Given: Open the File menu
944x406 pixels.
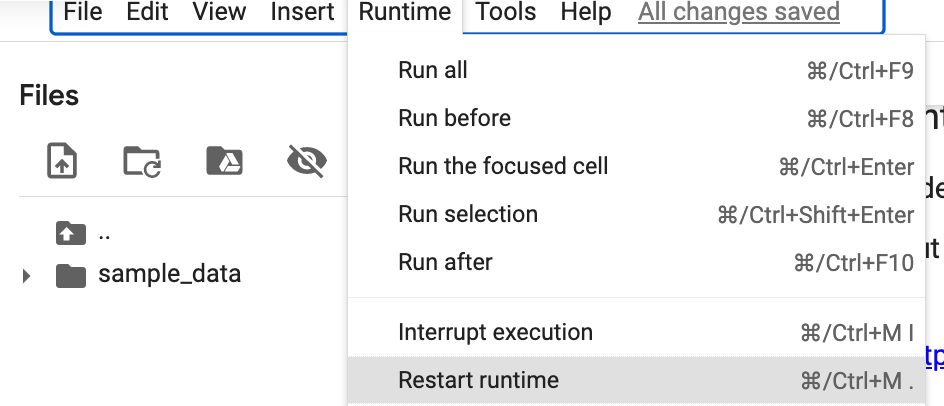Looking at the screenshot, I should click(x=82, y=11).
